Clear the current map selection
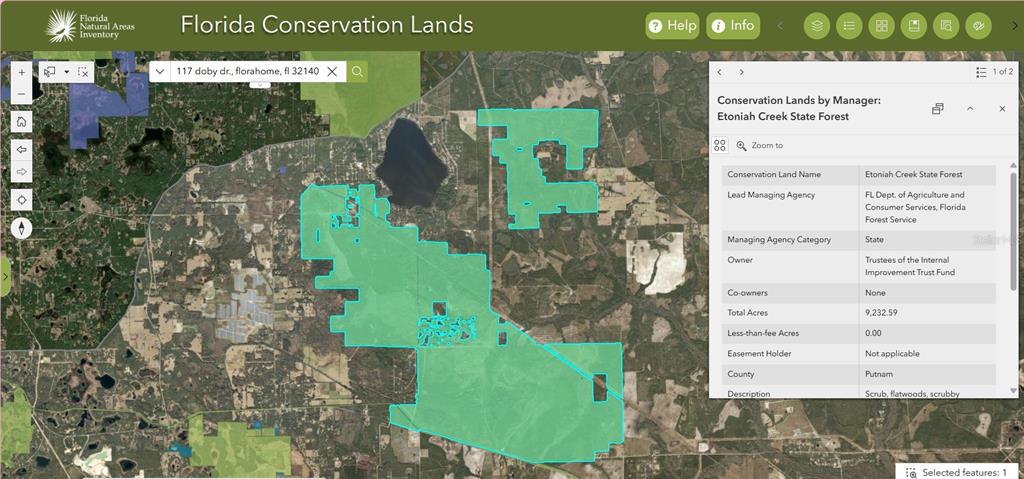 pos(84,72)
